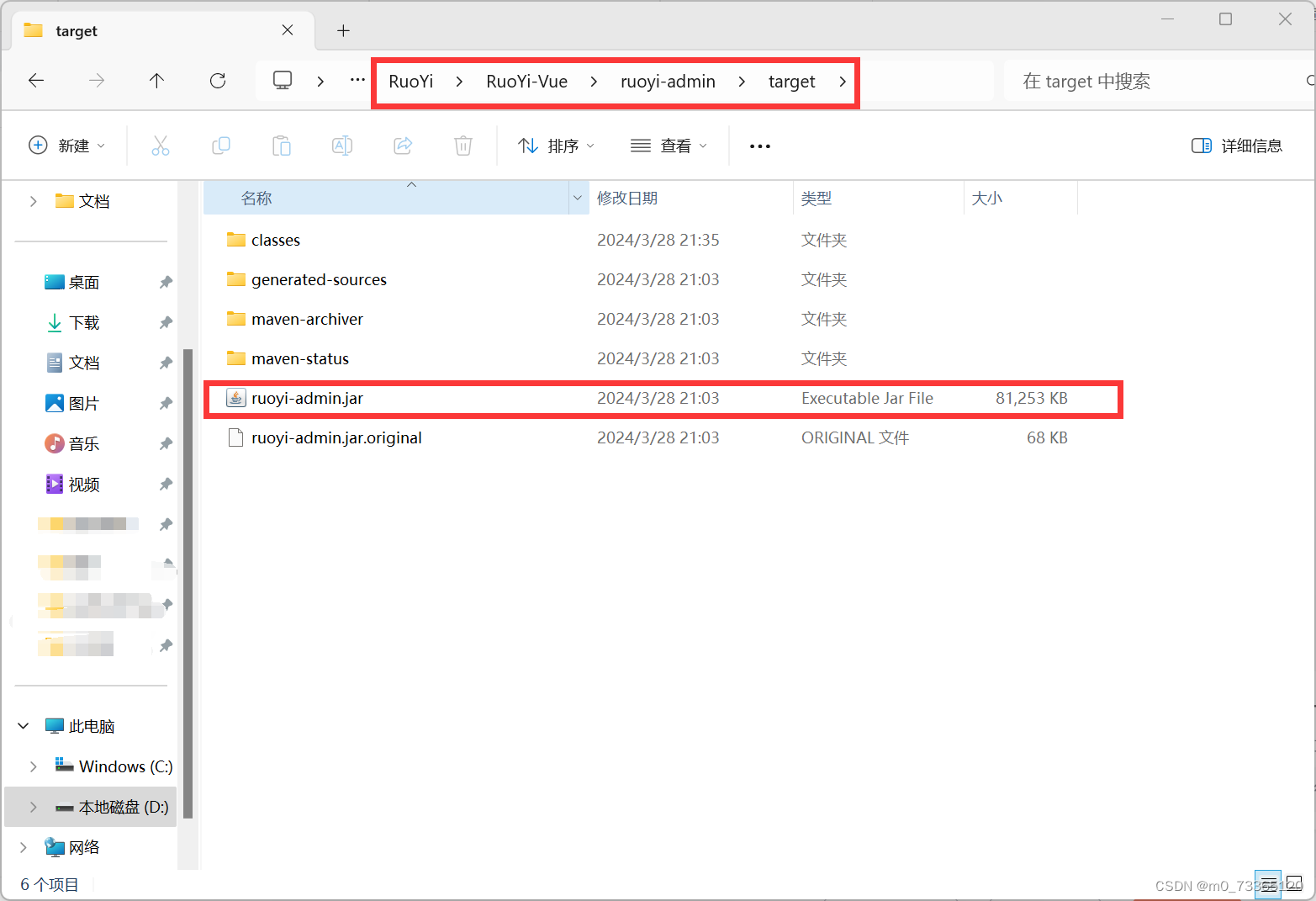The image size is (1316, 901).
Task: Expand the 此电脑 tree item
Action: coord(23,725)
